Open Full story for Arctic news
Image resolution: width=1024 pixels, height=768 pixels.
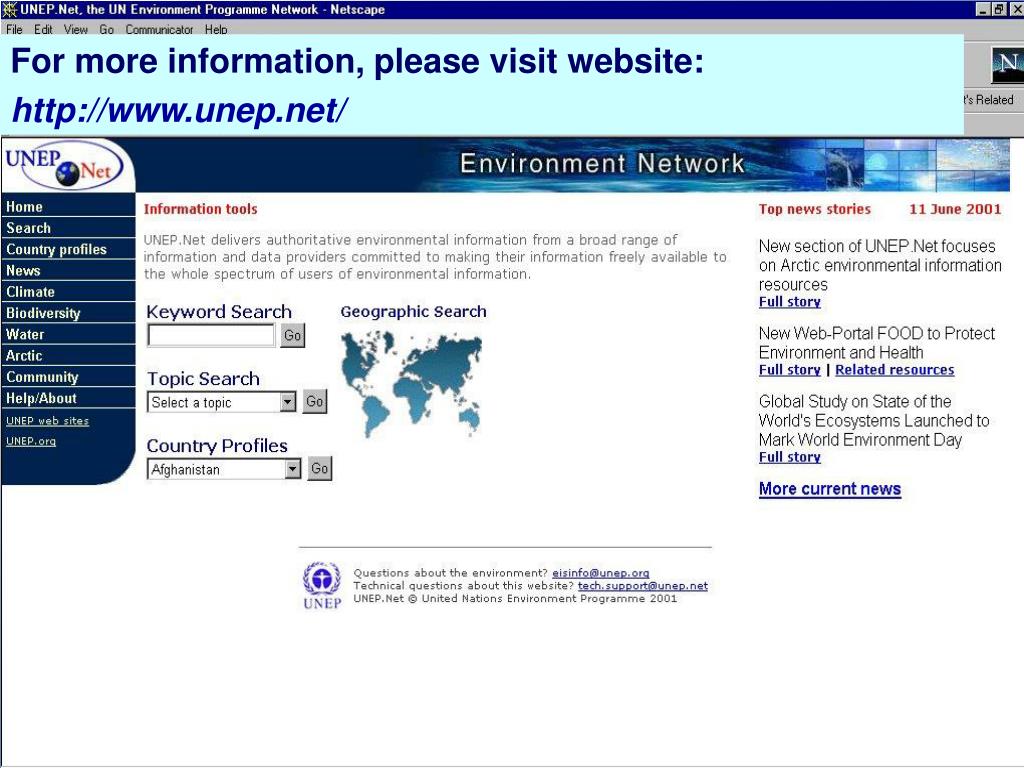790,302
